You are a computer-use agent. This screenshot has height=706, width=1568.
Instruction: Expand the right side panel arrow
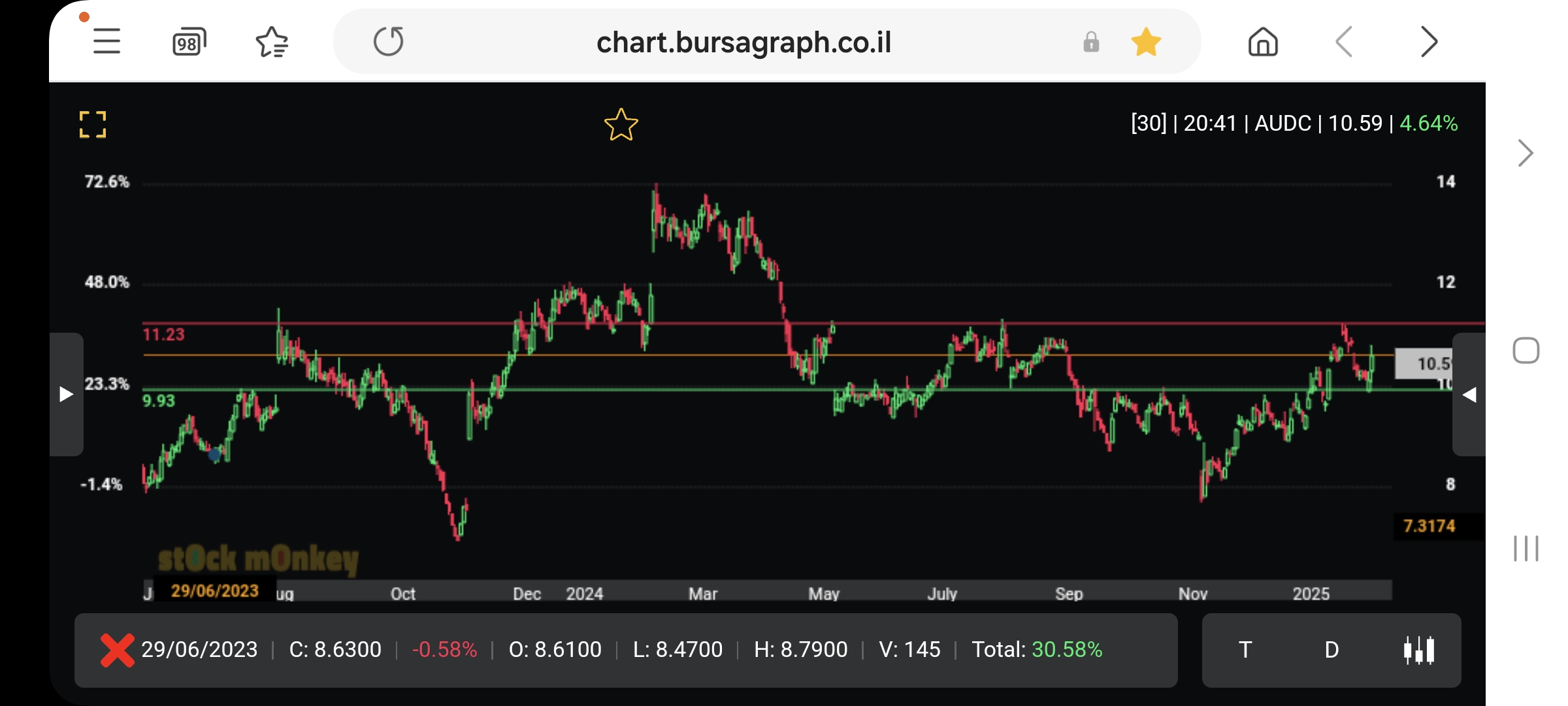(1469, 394)
